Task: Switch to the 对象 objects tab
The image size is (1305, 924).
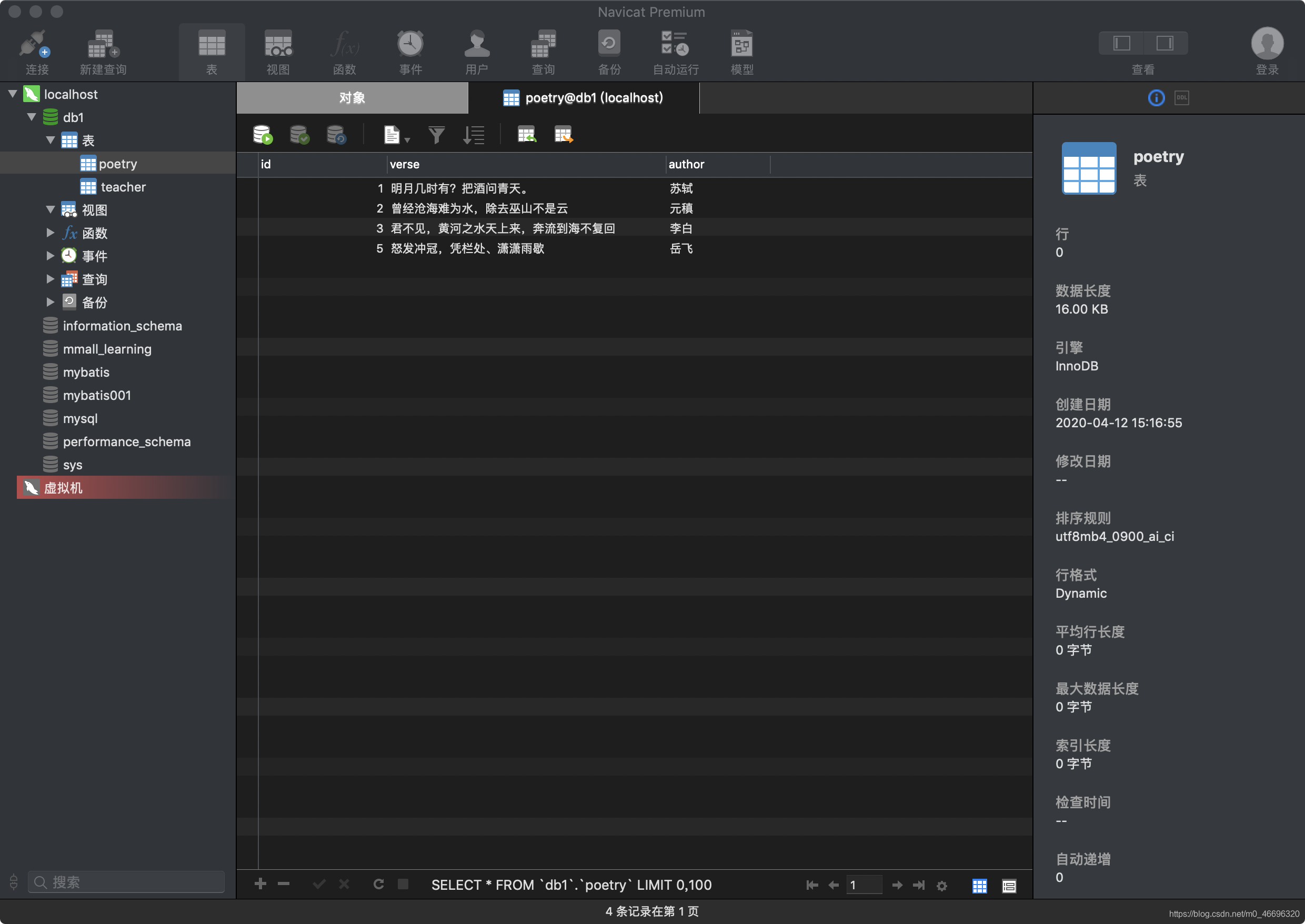Action: click(x=352, y=98)
